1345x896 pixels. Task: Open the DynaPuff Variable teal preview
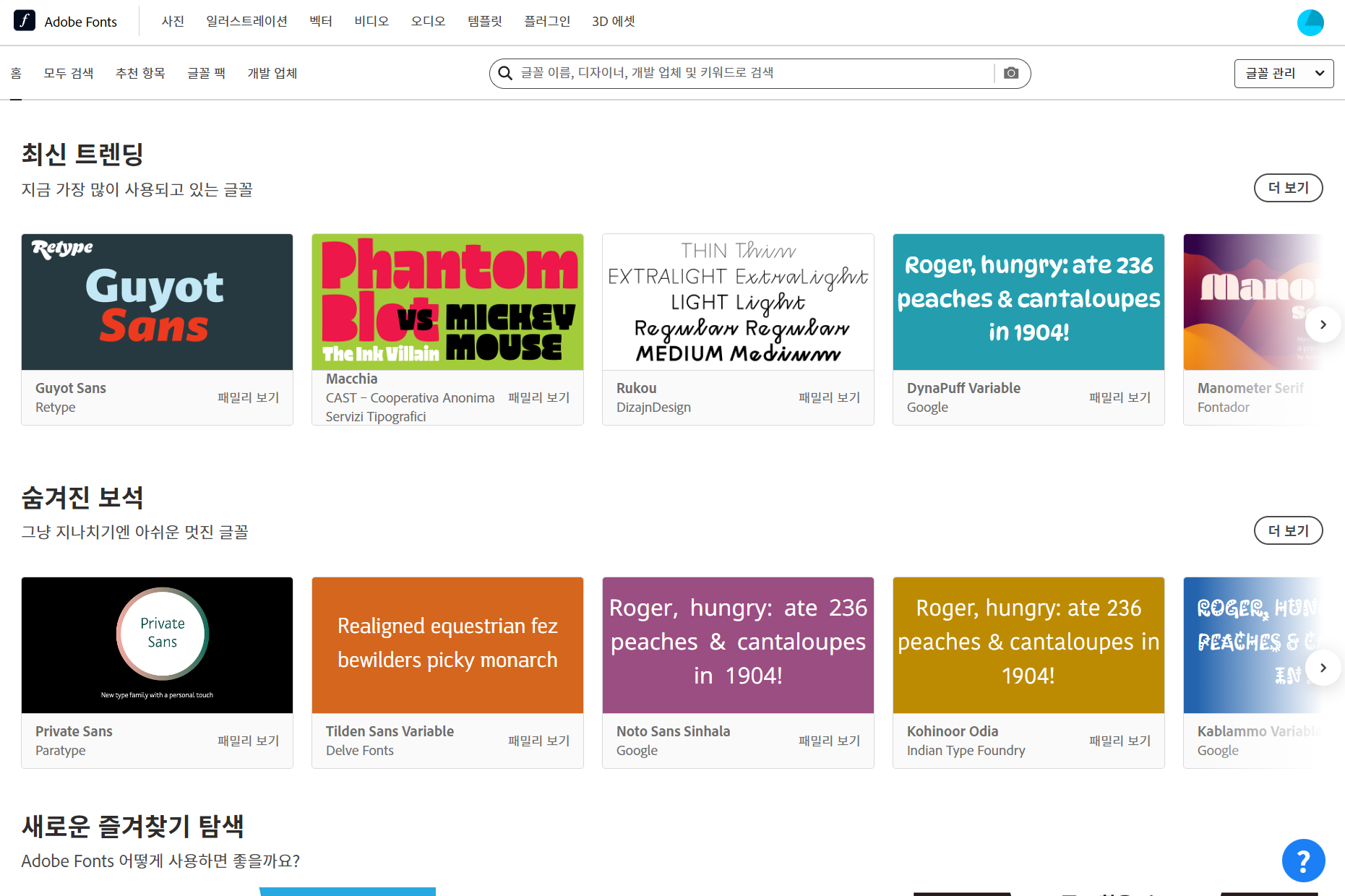pyautogui.click(x=1028, y=302)
